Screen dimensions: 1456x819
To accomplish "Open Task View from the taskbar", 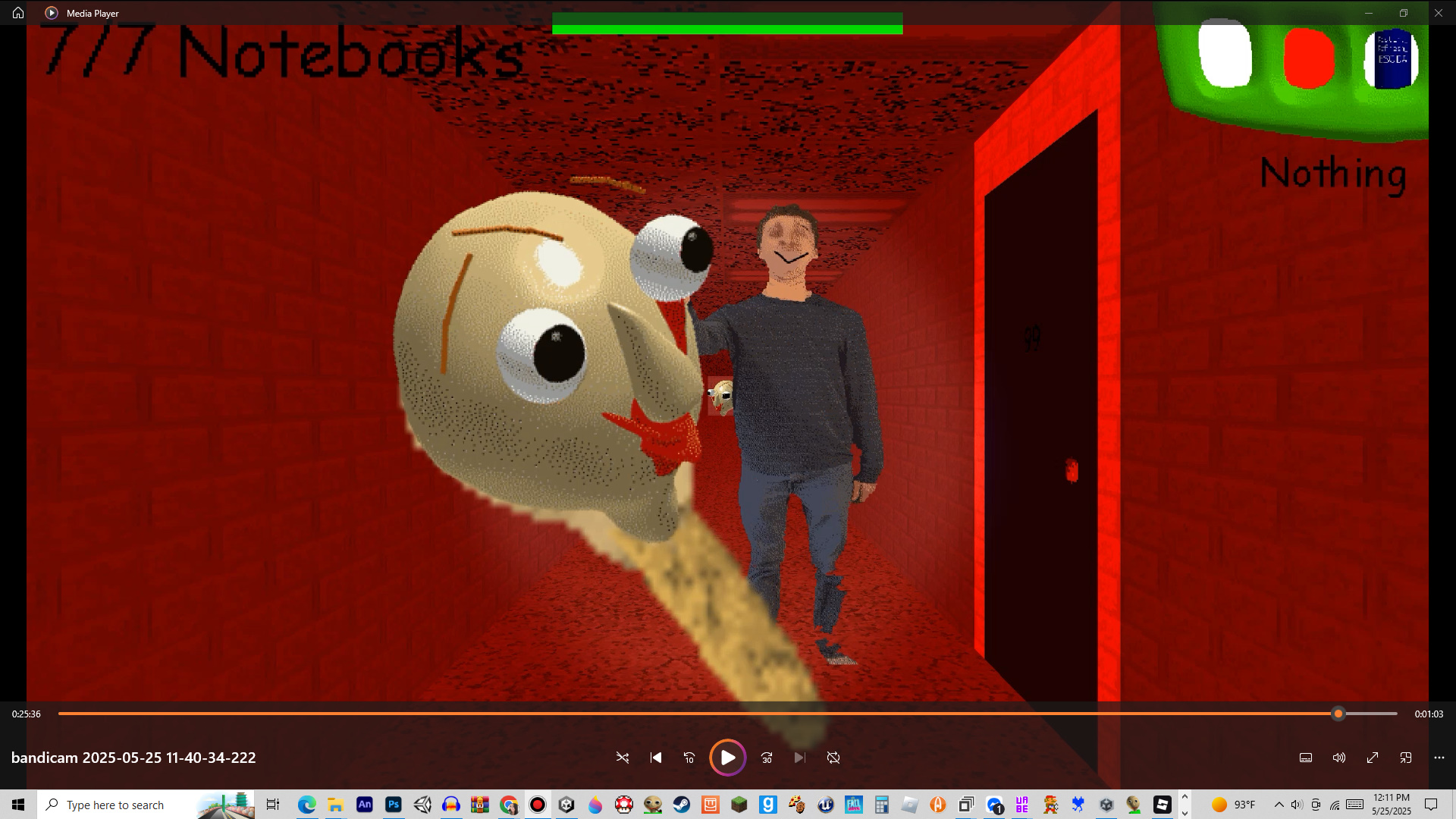I will pyautogui.click(x=273, y=805).
